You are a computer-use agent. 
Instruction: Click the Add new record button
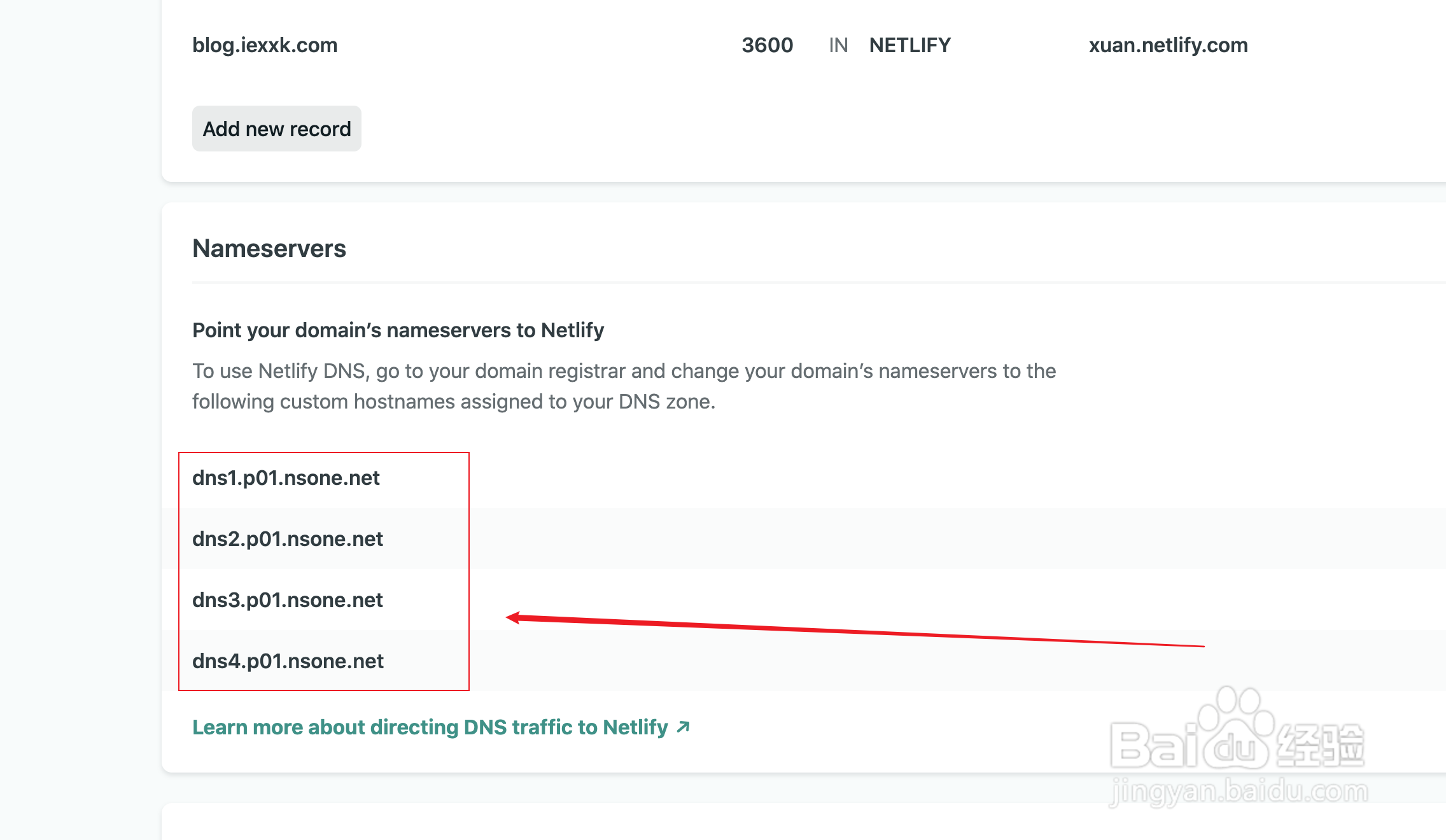[276, 129]
